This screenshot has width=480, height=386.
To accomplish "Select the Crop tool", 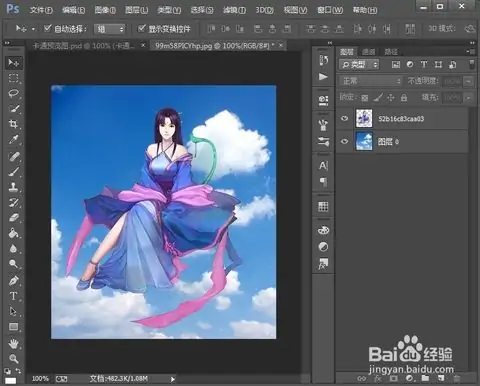I will click(x=14, y=124).
